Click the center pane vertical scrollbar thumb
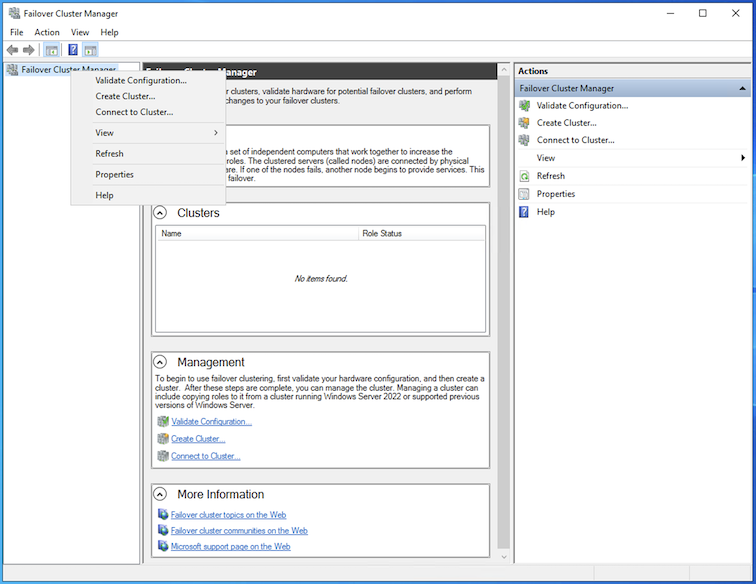The height and width of the screenshot is (584, 756). click(x=503, y=313)
